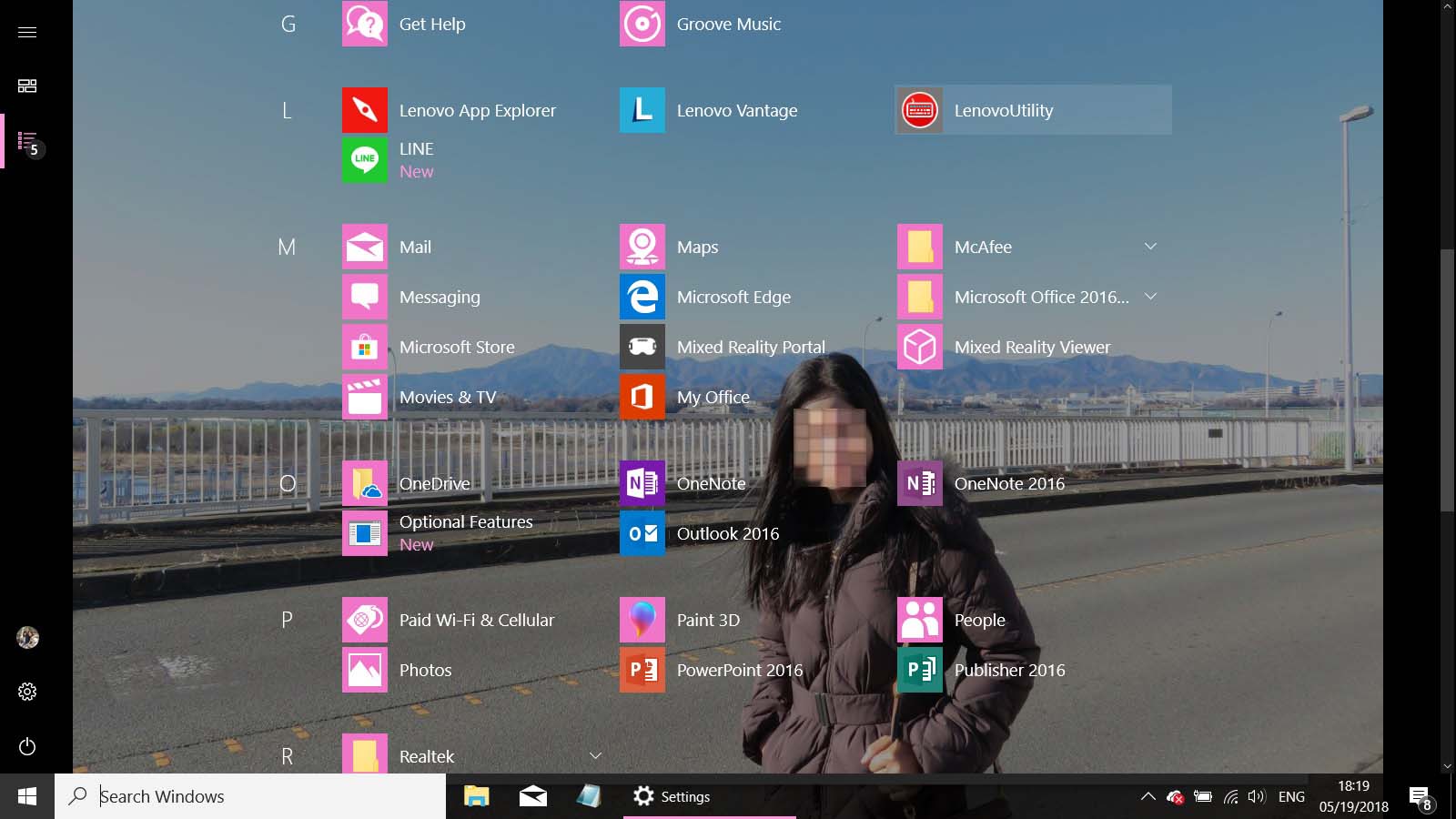Image resolution: width=1456 pixels, height=819 pixels.
Task: Open OneNote 2016 icon
Action: point(920,483)
